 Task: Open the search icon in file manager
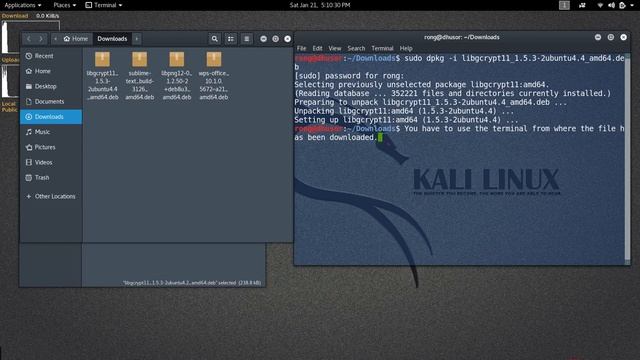coord(214,39)
